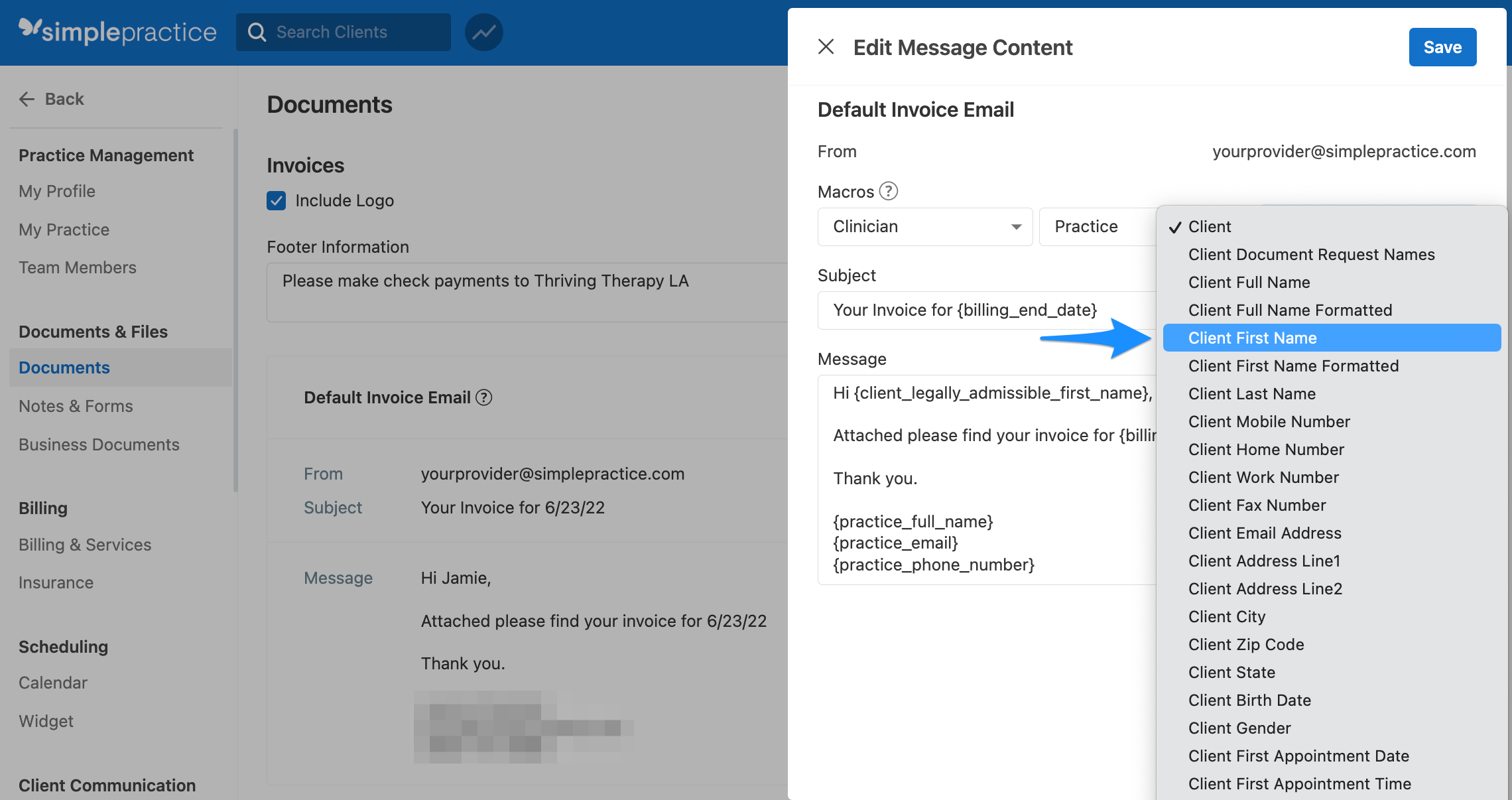Click the Macros help question icon

[x=888, y=191]
